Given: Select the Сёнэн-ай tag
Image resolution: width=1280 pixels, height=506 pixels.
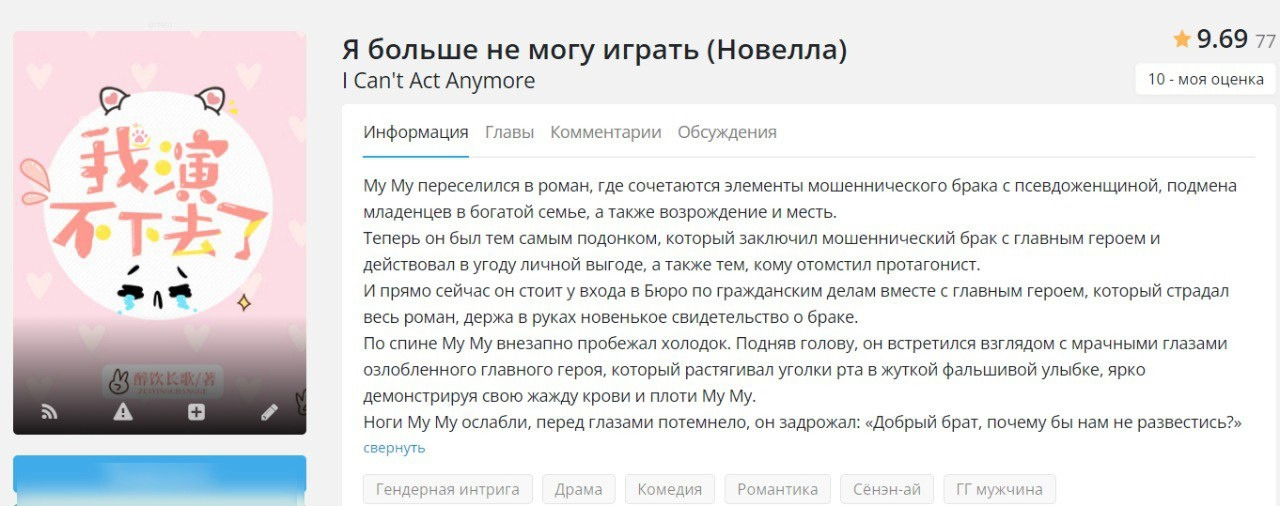Looking at the screenshot, I should [x=886, y=489].
